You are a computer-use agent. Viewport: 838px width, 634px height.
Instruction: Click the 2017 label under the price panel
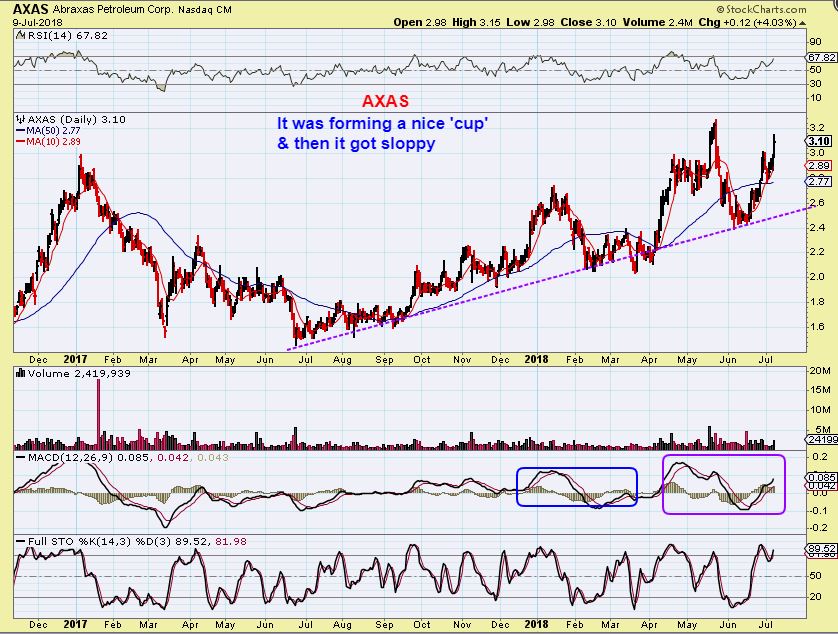[75, 359]
